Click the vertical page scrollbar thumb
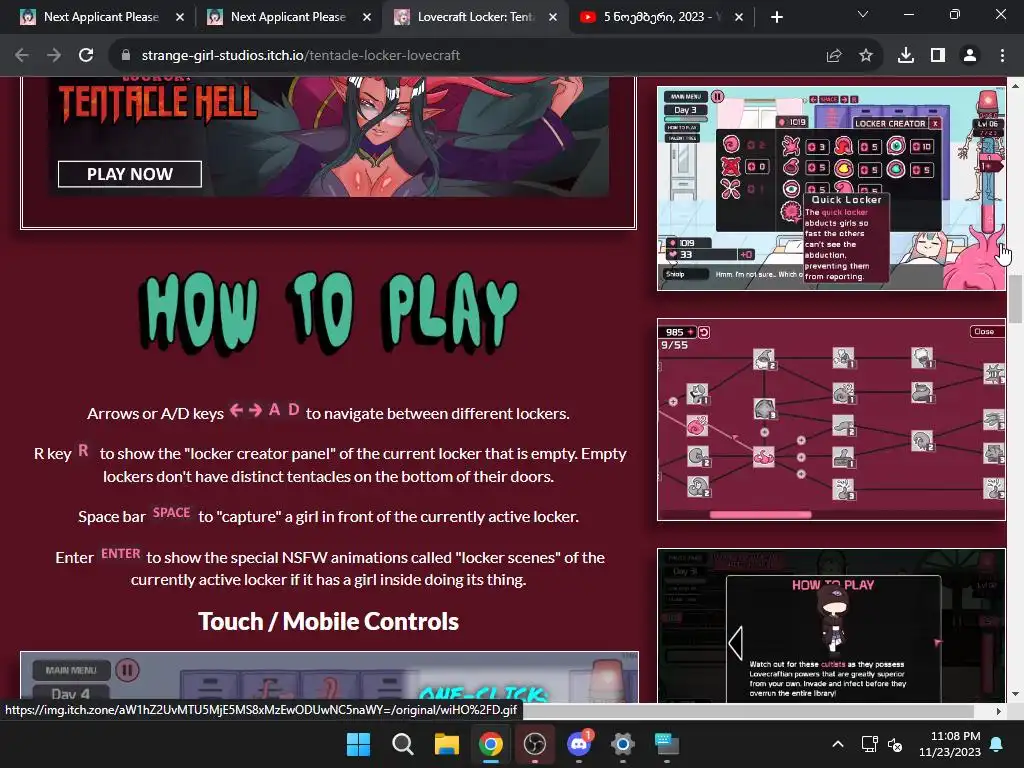Image resolution: width=1024 pixels, height=768 pixels. coord(1015,300)
